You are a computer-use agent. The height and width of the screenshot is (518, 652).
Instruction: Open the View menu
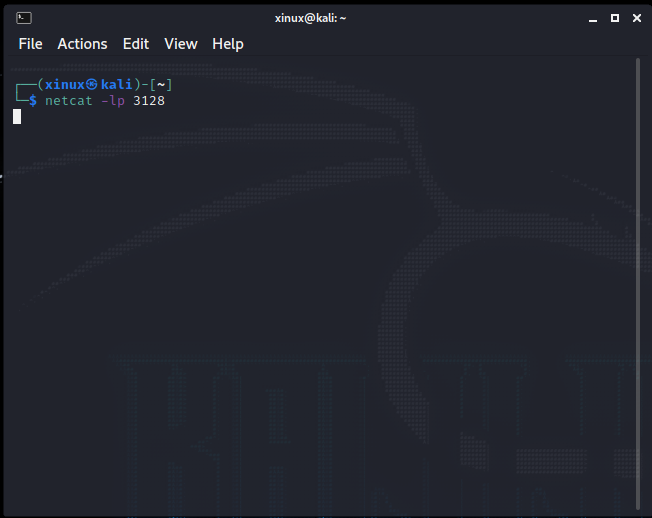181,44
